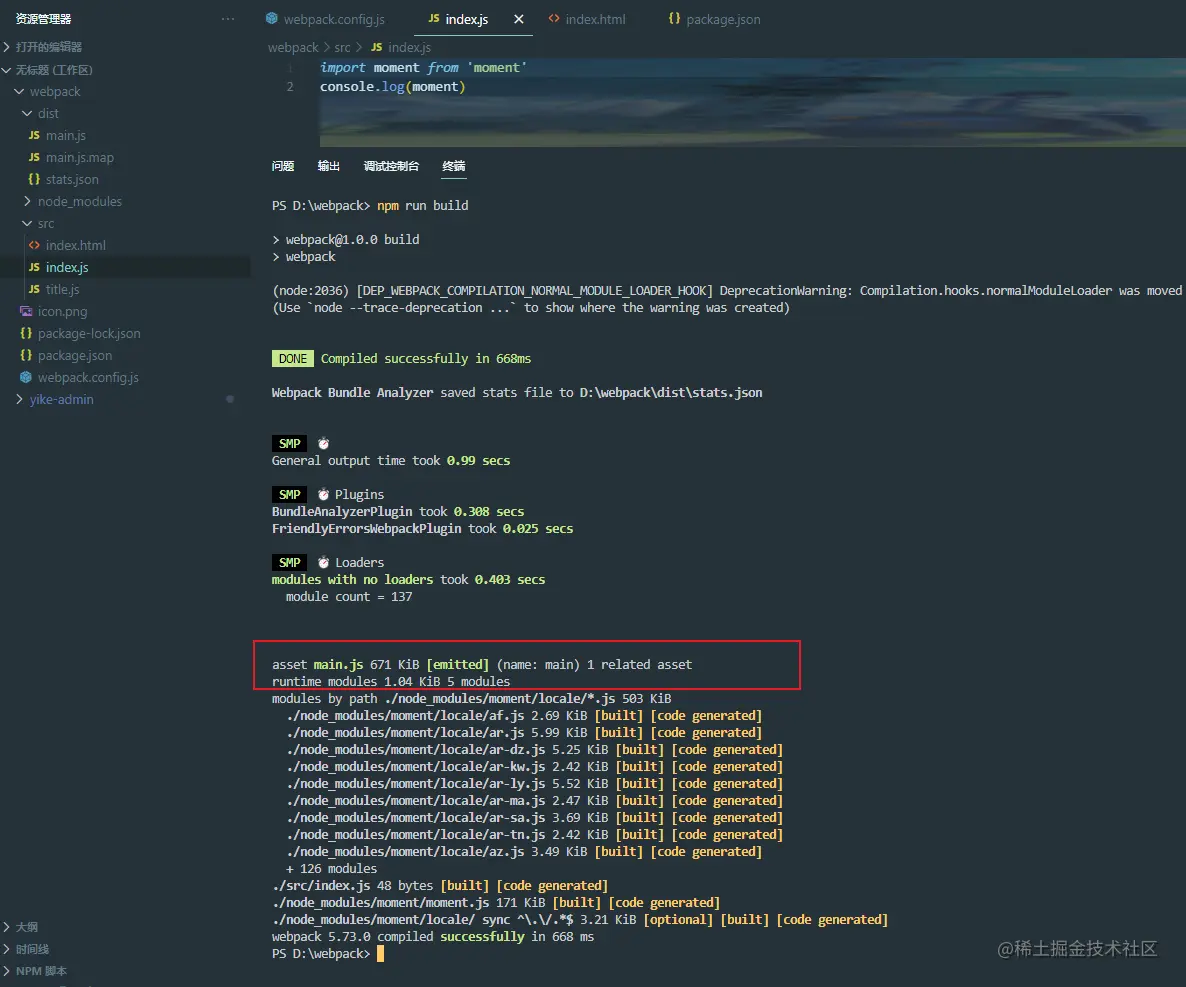Click the HTML icon on index.html tab
Screen dimensions: 1186x987
554,18
